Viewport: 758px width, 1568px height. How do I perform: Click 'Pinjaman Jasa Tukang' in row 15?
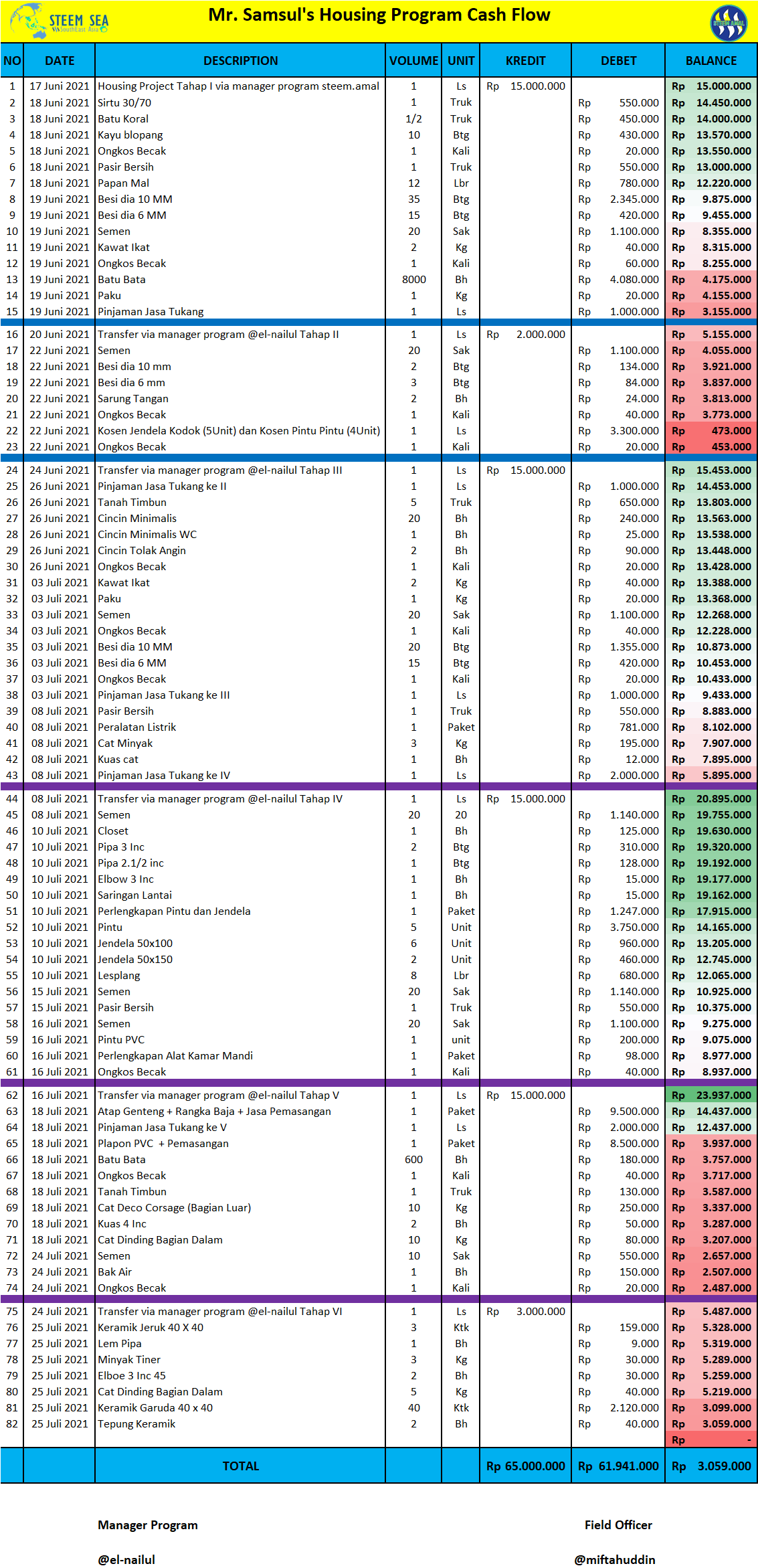tap(151, 312)
